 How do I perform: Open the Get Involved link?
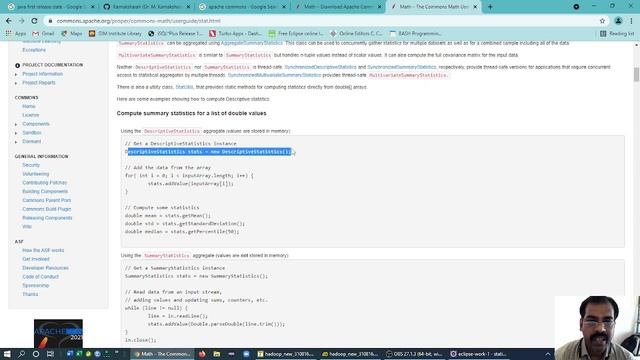pos(36,259)
